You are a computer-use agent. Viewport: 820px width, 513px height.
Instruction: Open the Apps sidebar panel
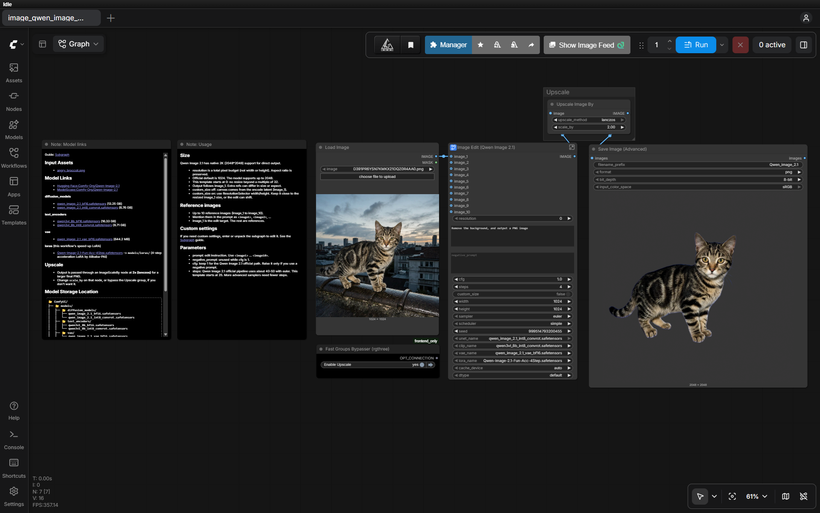[x=14, y=186]
